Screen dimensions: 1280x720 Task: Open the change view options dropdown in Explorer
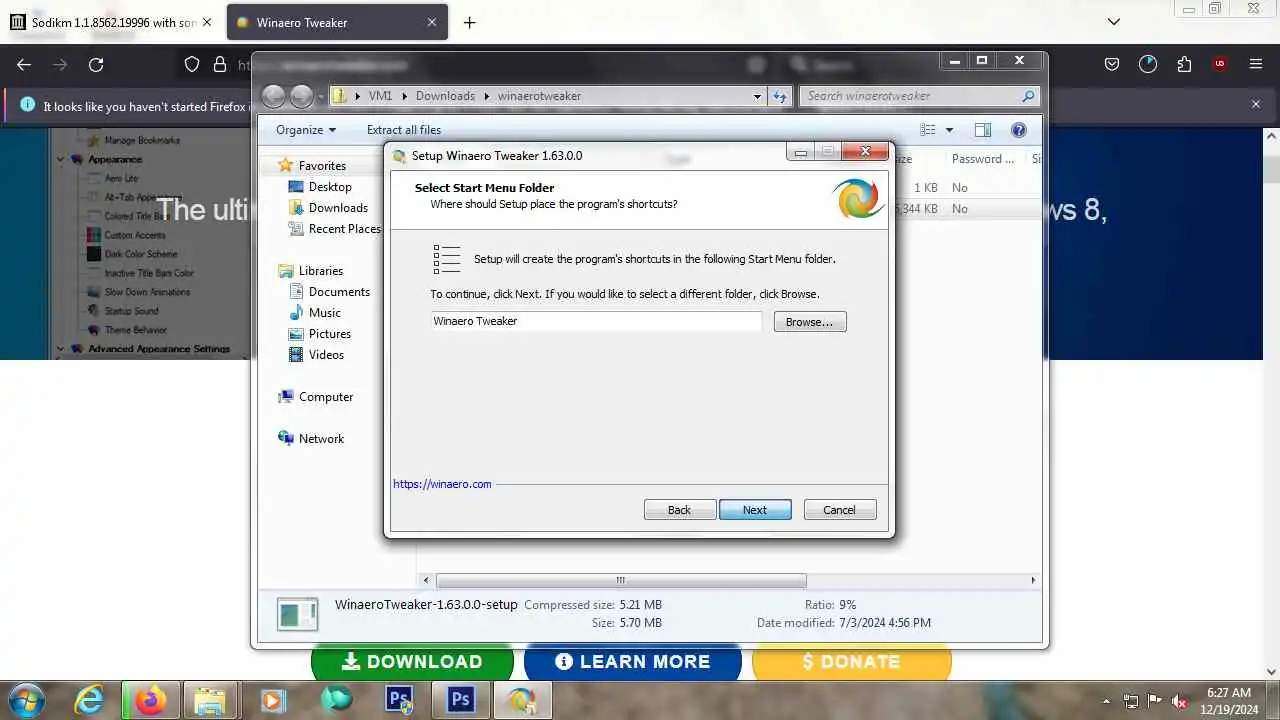pyautogui.click(x=950, y=130)
